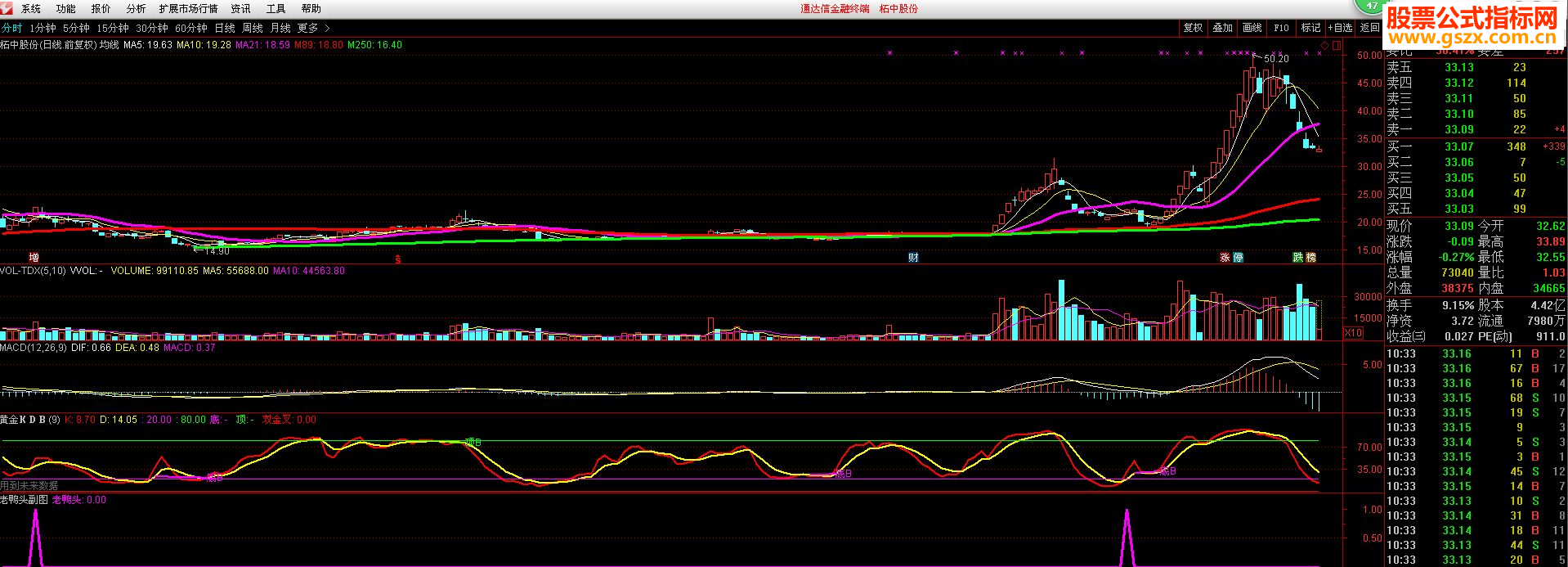Click the 50.20 high price label

coord(1276,59)
